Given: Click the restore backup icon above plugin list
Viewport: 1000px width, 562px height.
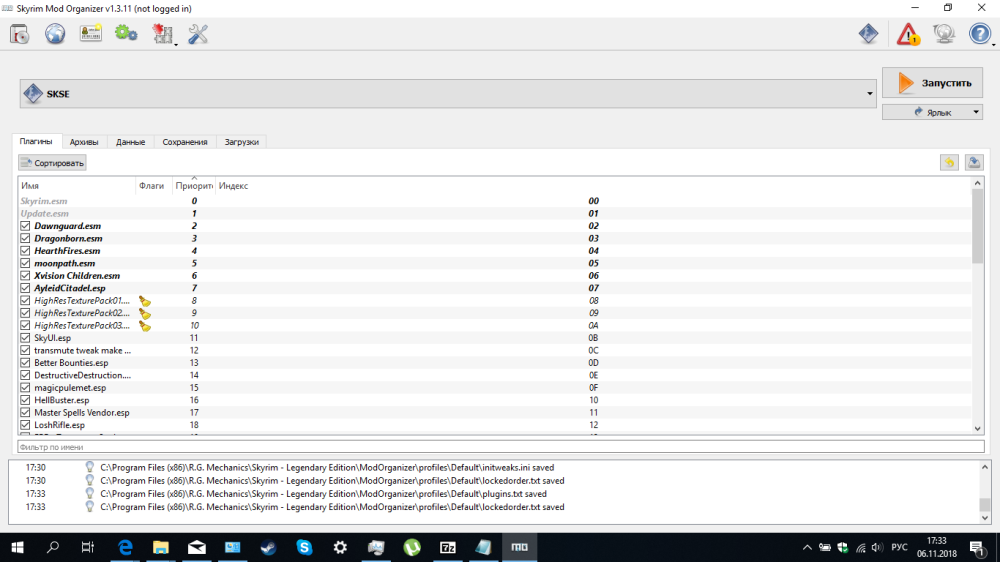Looking at the screenshot, I should point(949,163).
